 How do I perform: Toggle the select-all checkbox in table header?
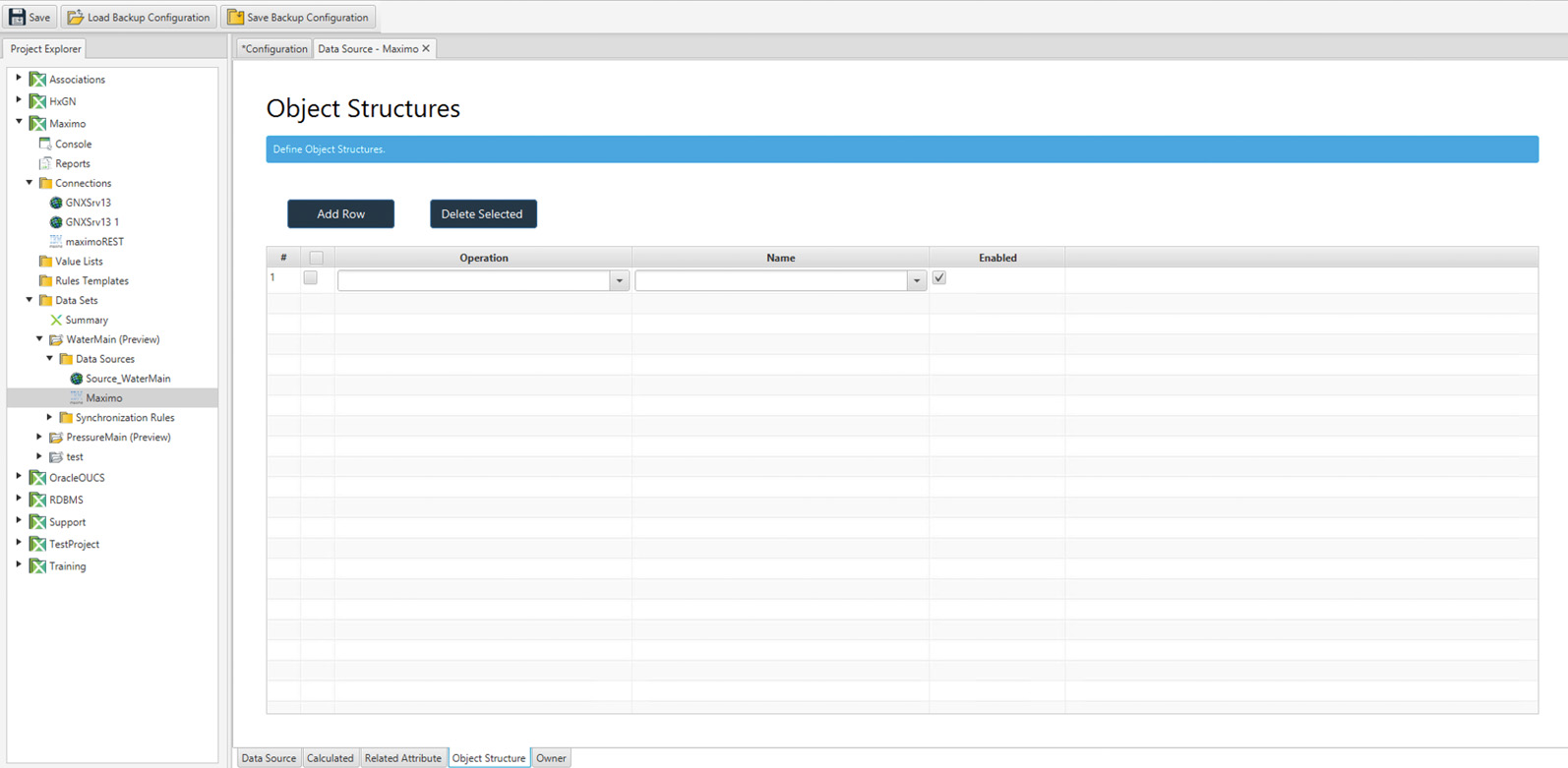(316, 258)
